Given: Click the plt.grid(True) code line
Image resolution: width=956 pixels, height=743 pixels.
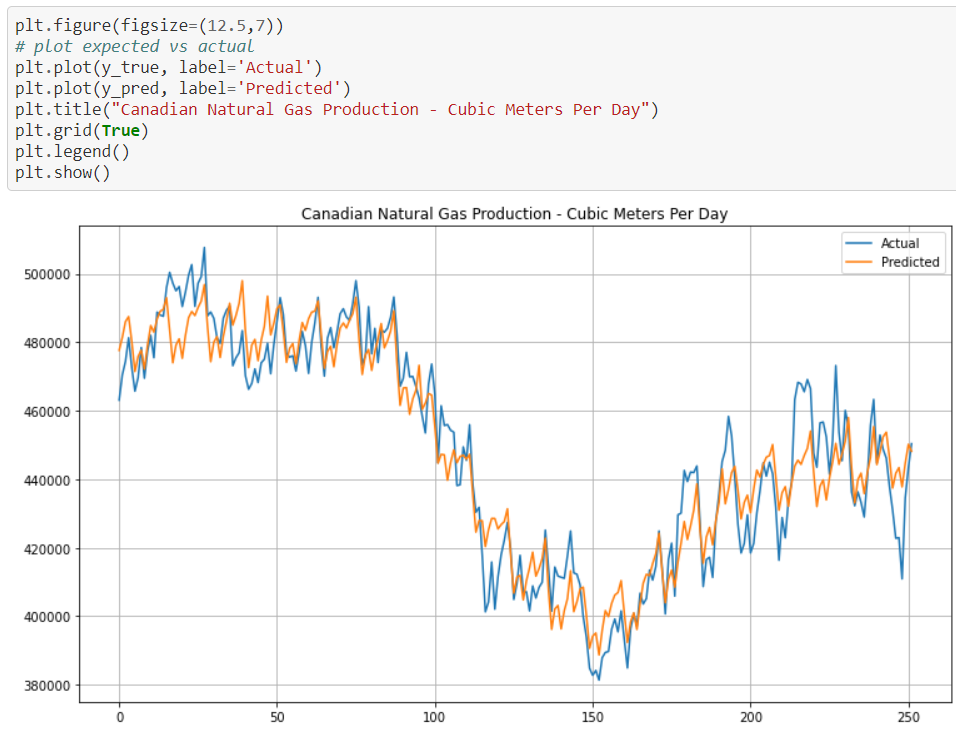Looking at the screenshot, I should 82,130.
